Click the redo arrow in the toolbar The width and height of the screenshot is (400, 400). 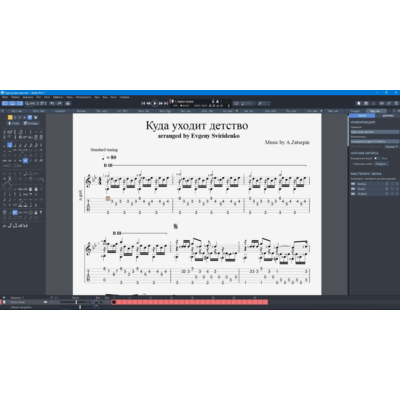tap(60, 103)
